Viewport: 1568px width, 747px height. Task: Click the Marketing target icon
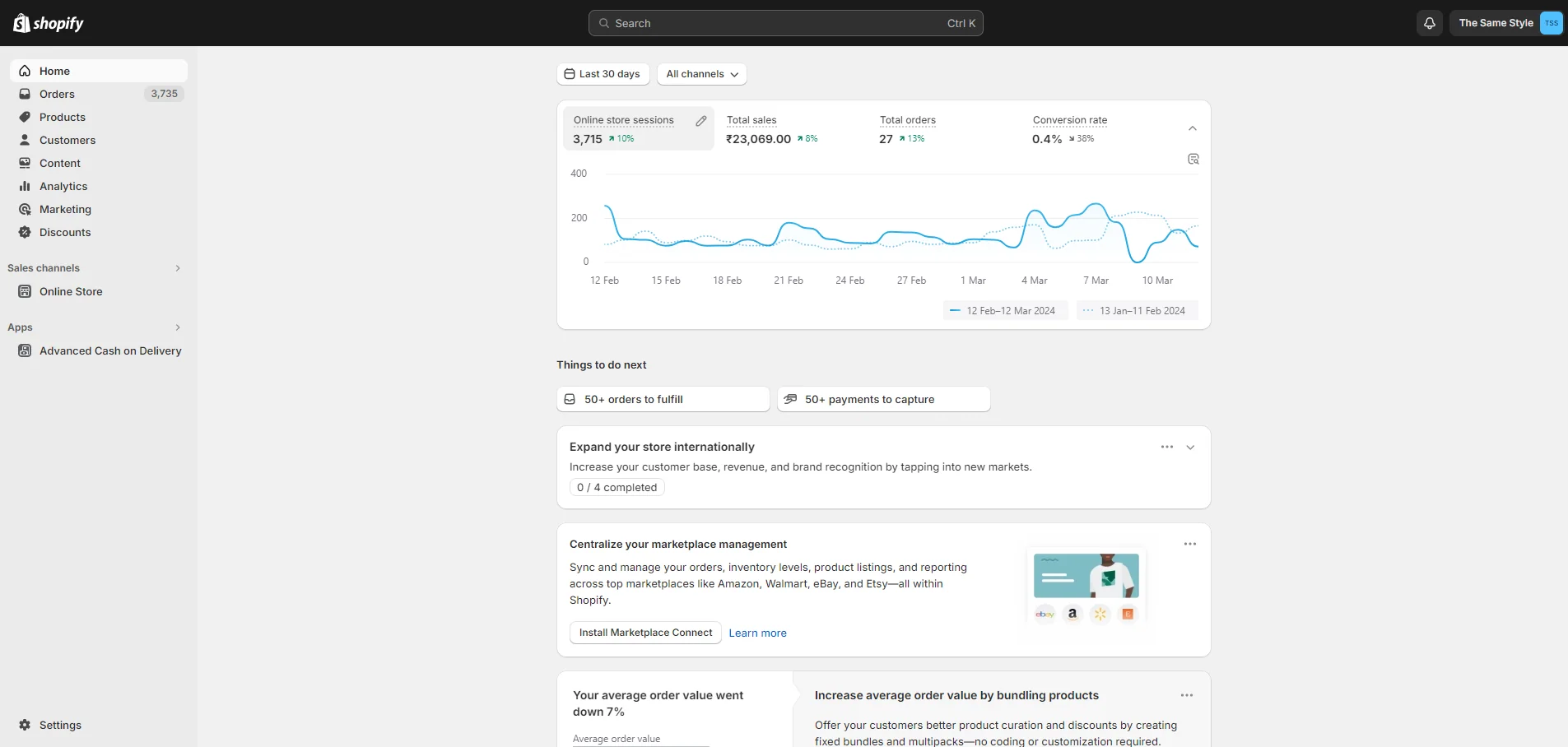pyautogui.click(x=25, y=209)
